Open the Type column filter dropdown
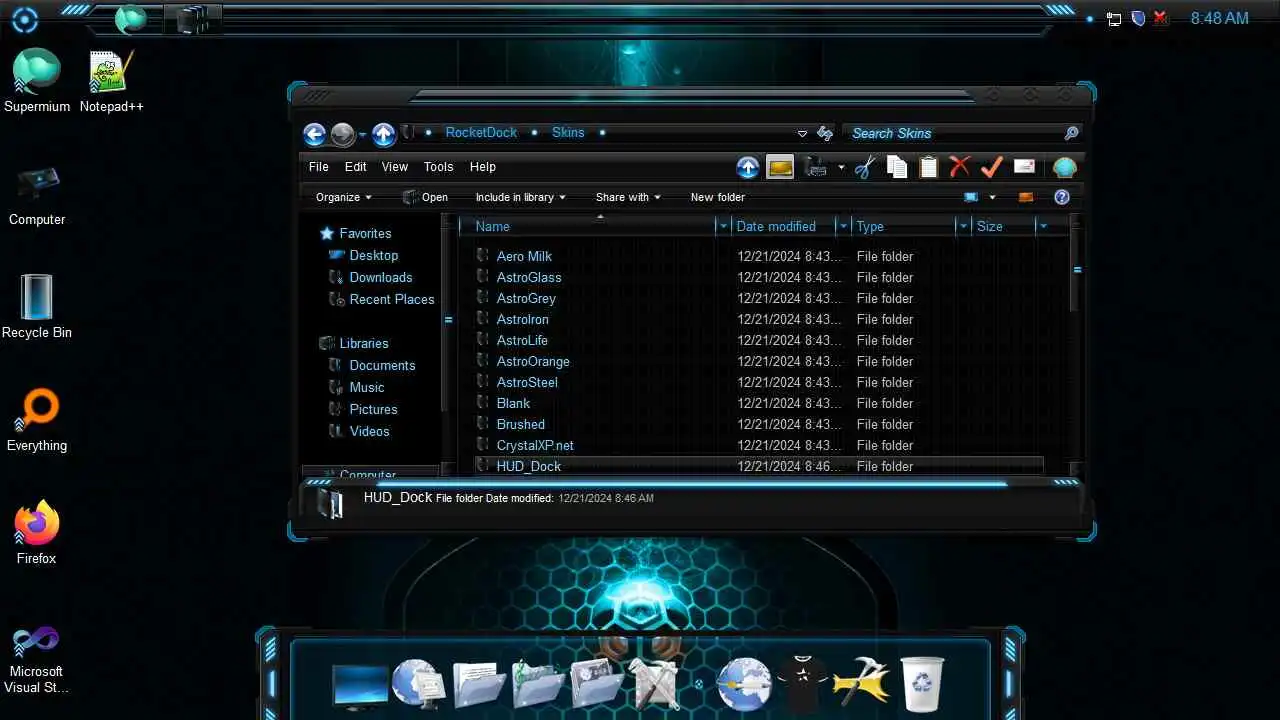The height and width of the screenshot is (720, 1280). pyautogui.click(x=963, y=226)
